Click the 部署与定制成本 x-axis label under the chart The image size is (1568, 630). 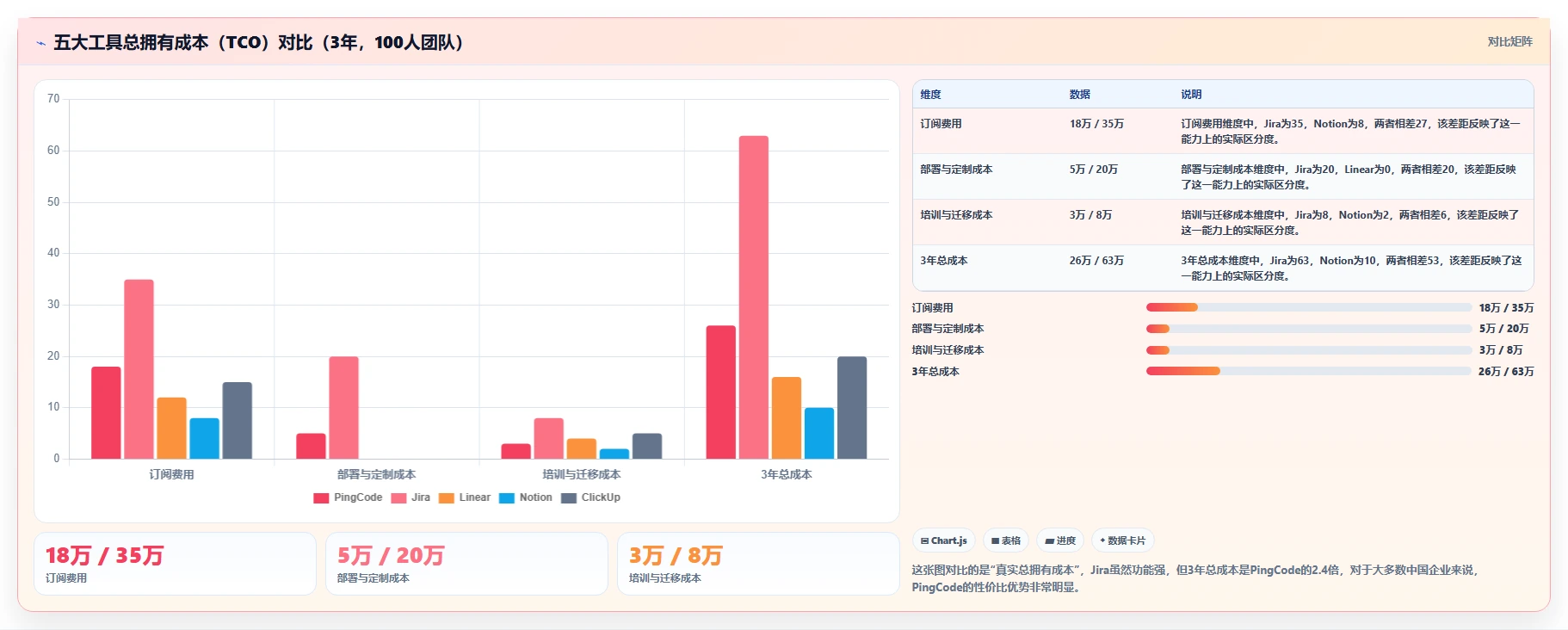coord(376,474)
